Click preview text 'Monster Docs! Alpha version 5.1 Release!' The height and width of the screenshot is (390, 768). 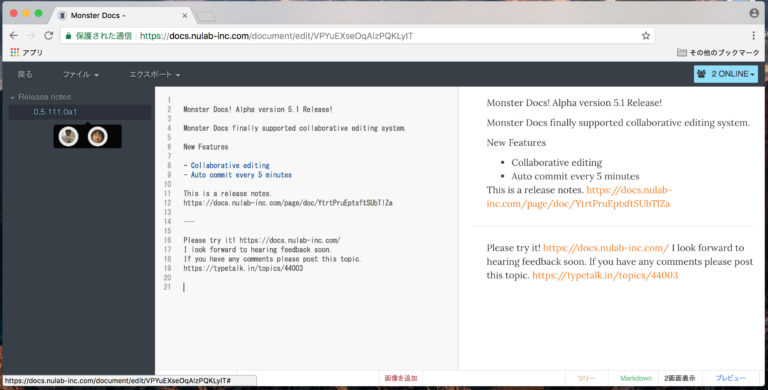click(x=574, y=102)
